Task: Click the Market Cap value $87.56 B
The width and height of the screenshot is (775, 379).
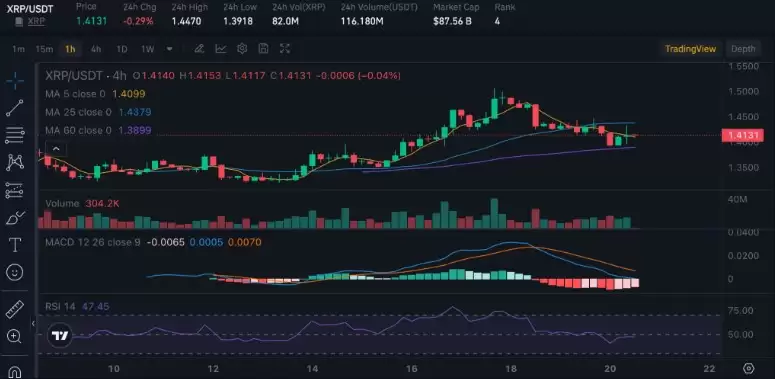Action: click(452, 21)
